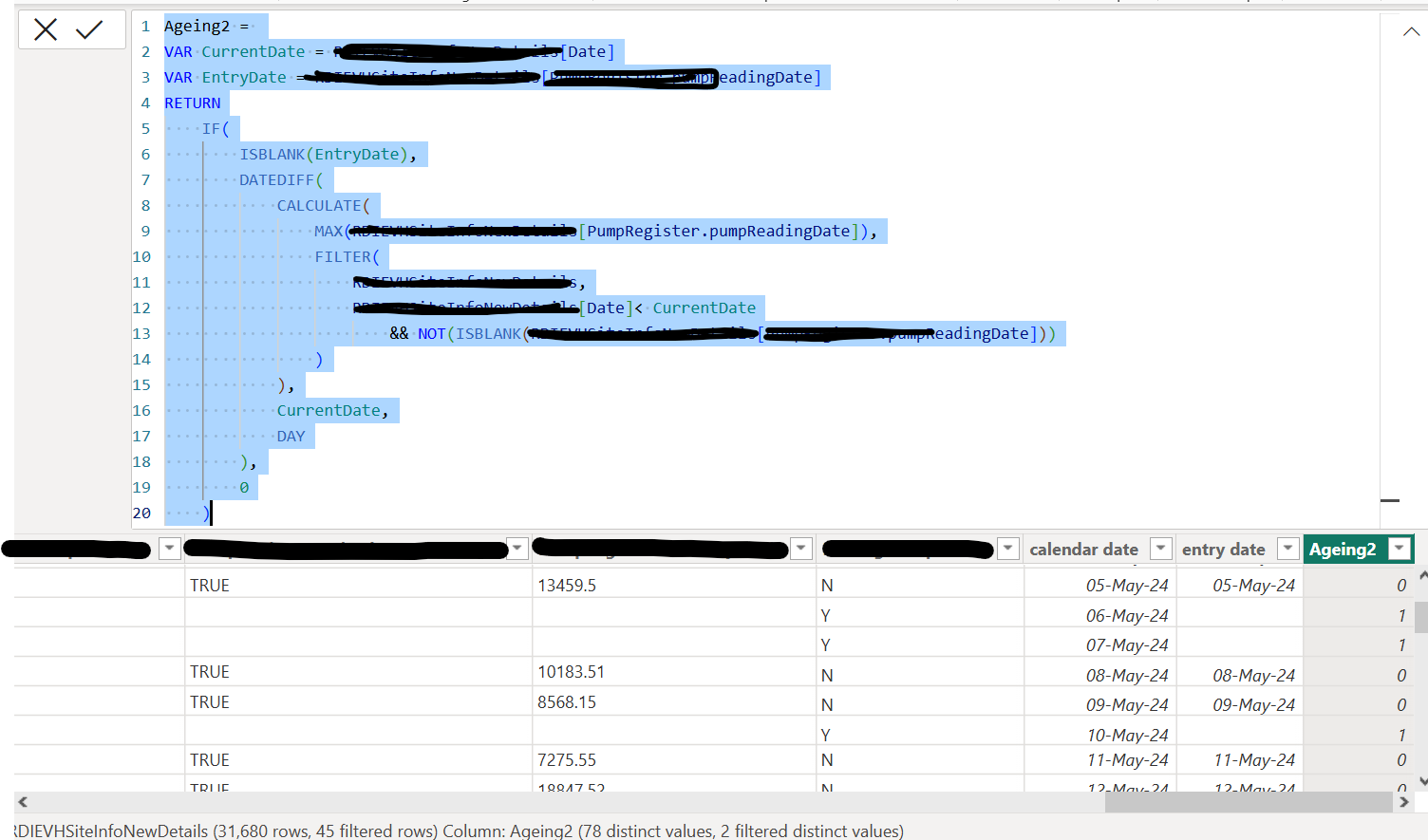Click the Ageing2 measure name on line 1

coord(197,26)
